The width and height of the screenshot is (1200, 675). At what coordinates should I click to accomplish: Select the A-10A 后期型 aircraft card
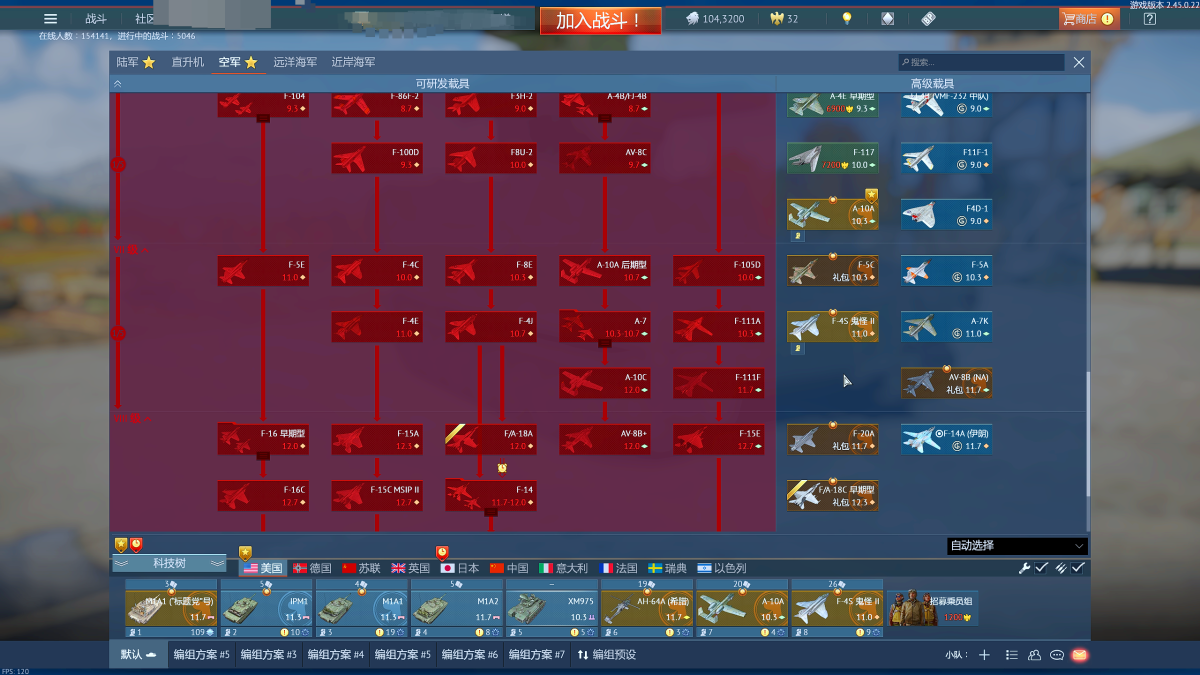[x=604, y=271]
